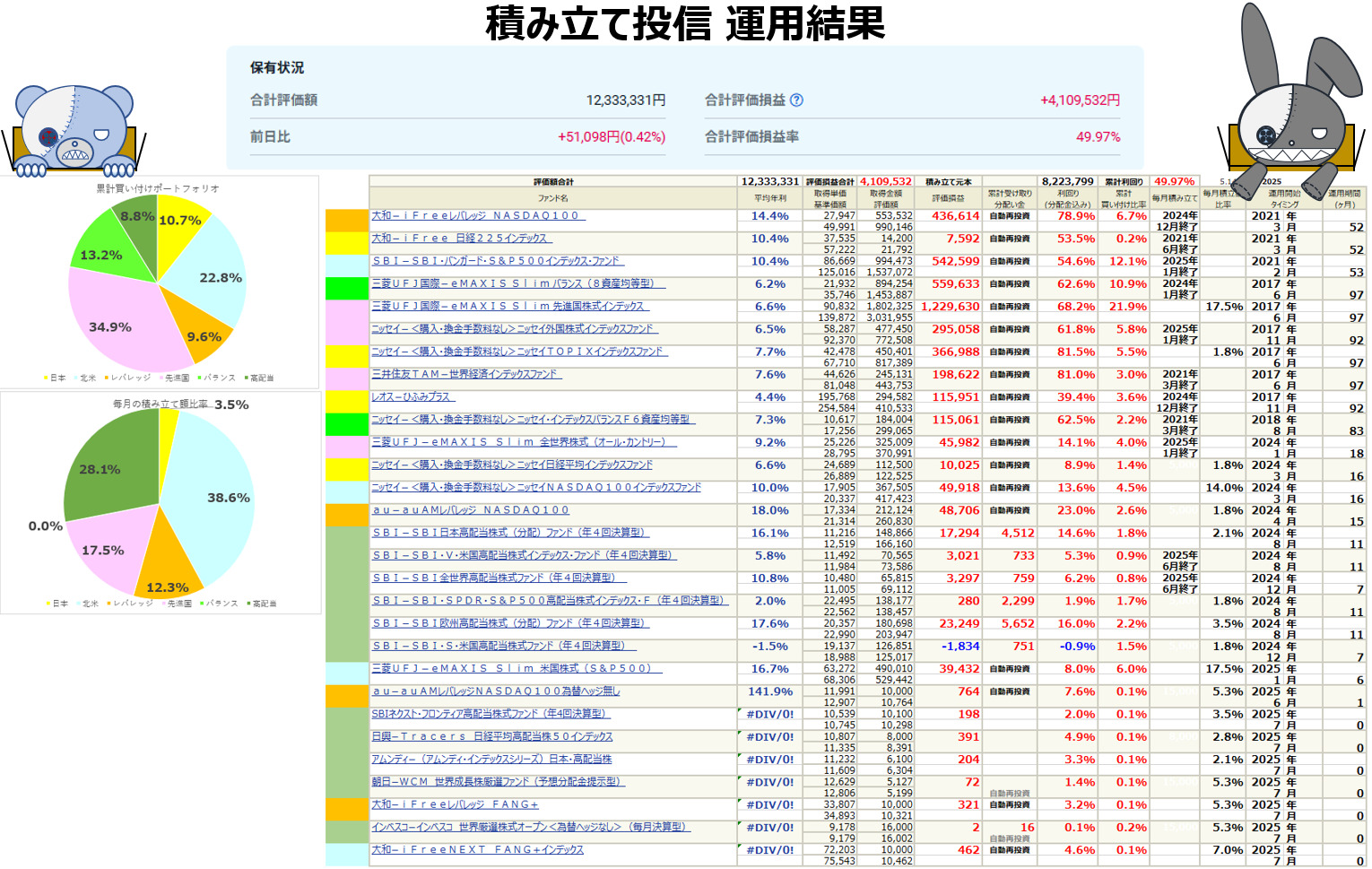The image size is (1372, 869).
Task: Click the 毎月の積み立て額比率 chart title
Action: [x=161, y=404]
